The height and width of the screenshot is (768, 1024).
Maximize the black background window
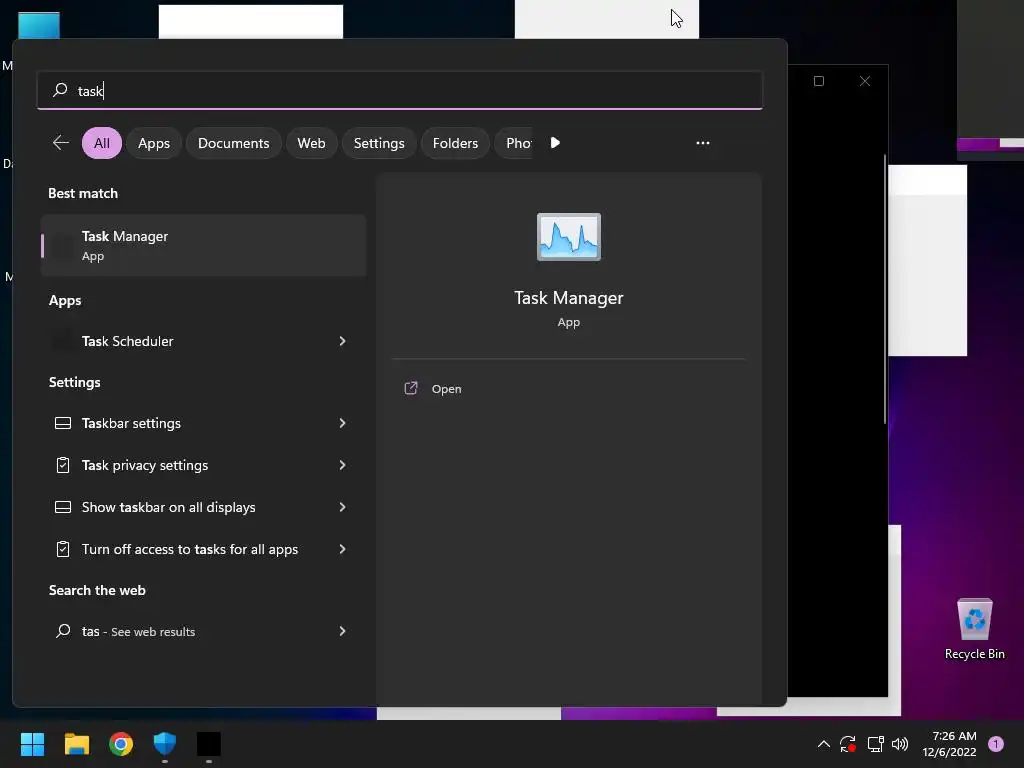tap(819, 81)
